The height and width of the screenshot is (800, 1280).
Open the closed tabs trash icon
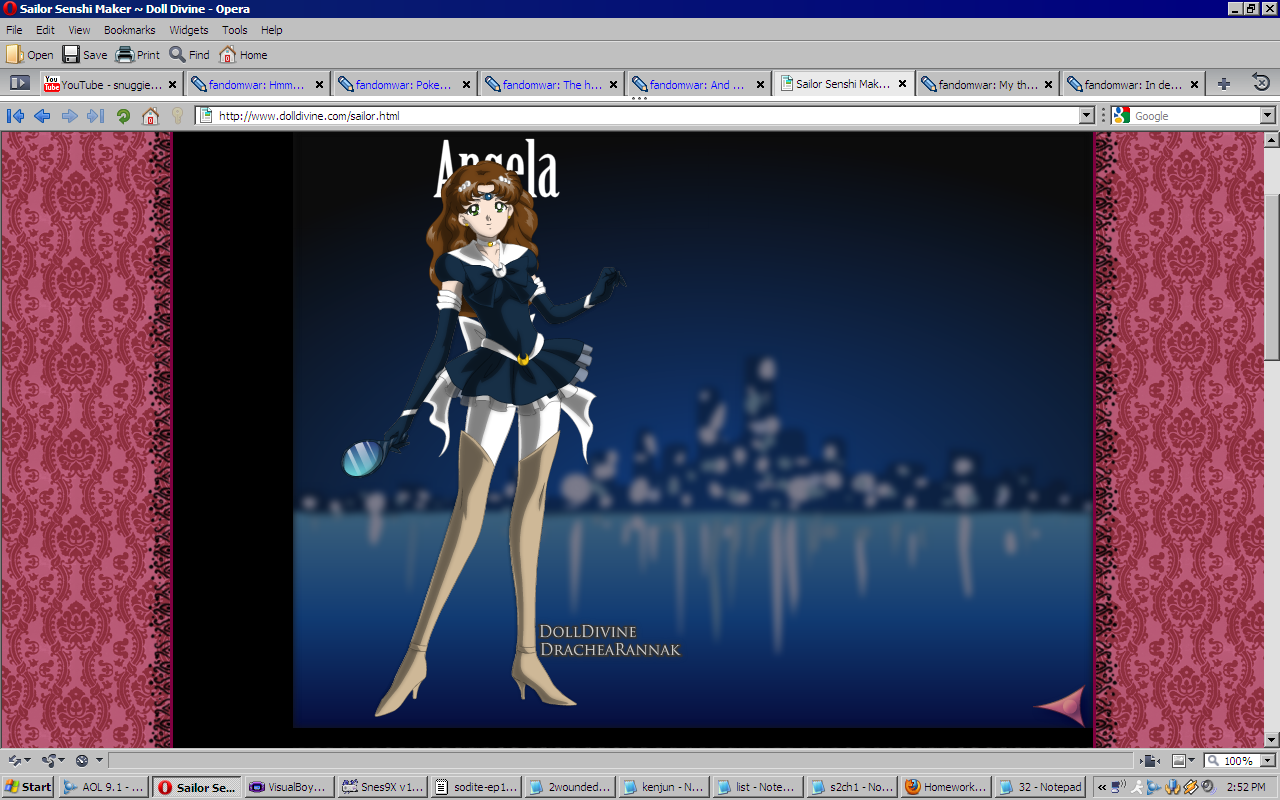[x=1261, y=84]
